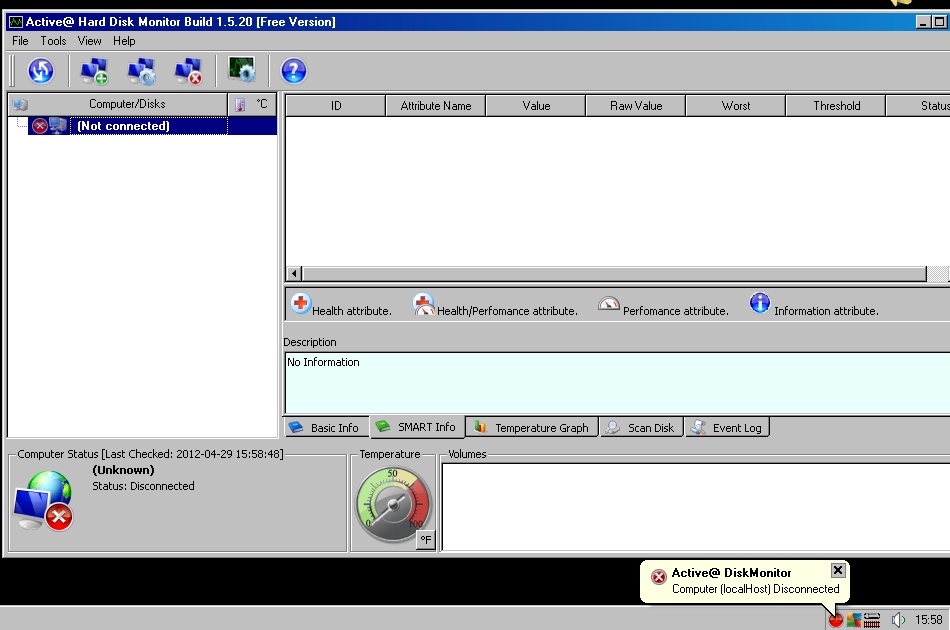This screenshot has height=630, width=950.
Task: Sort by the Attribute Name column header
Action: point(436,105)
